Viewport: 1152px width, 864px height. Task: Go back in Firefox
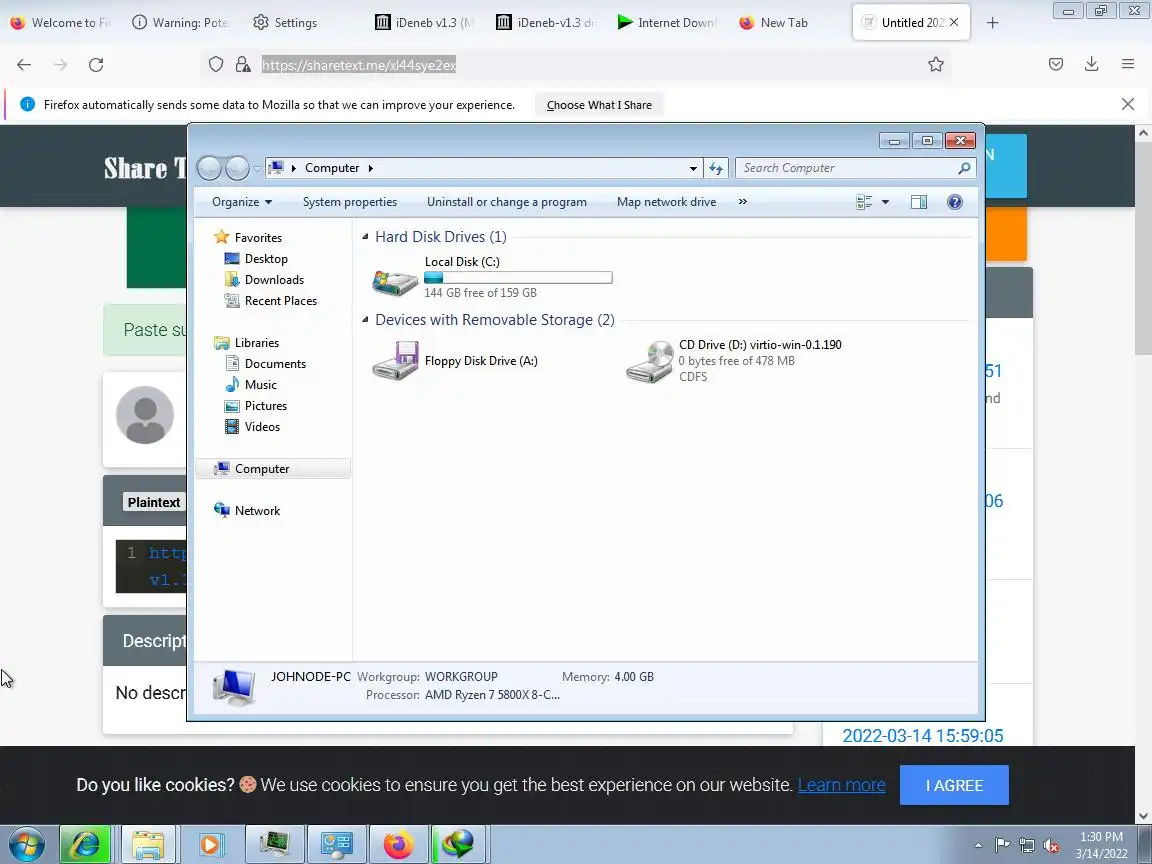(x=24, y=65)
